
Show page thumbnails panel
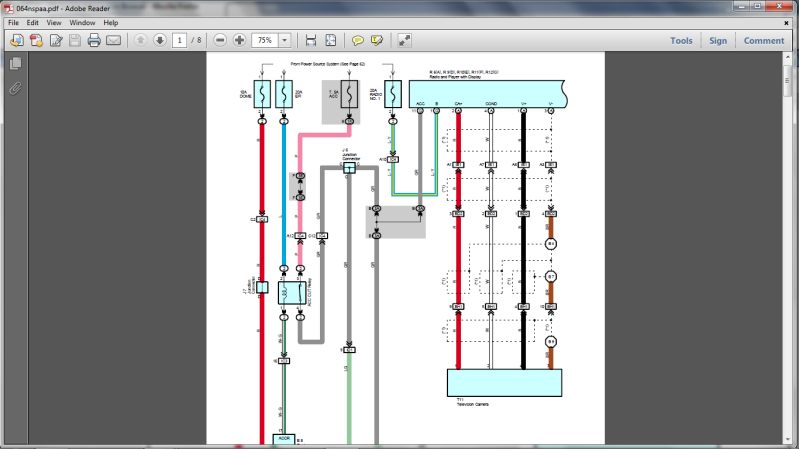15,63
